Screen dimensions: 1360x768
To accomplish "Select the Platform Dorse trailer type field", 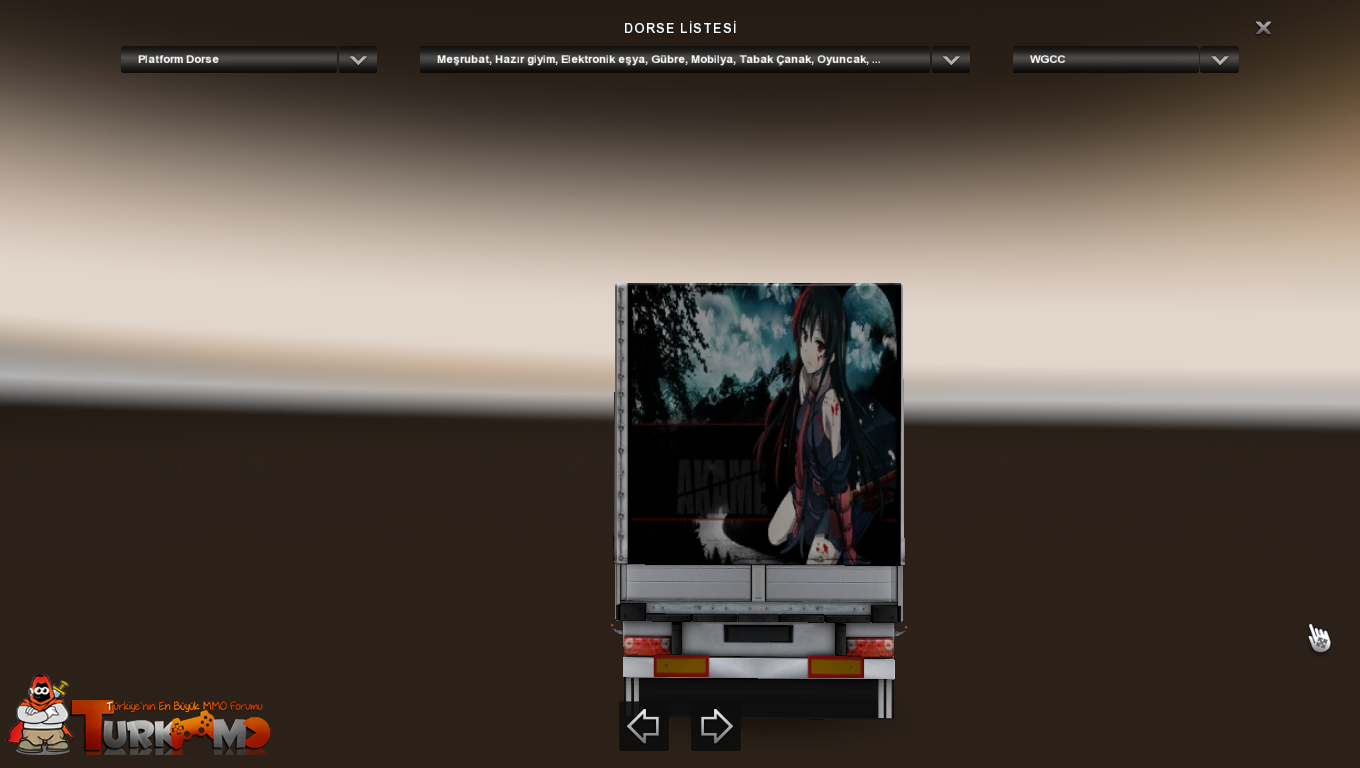I will (x=229, y=60).
